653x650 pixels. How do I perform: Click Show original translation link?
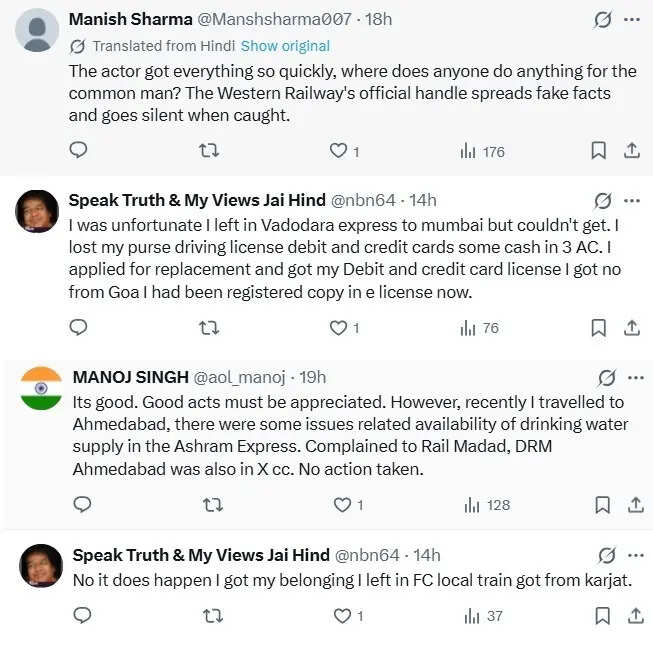coord(285,46)
